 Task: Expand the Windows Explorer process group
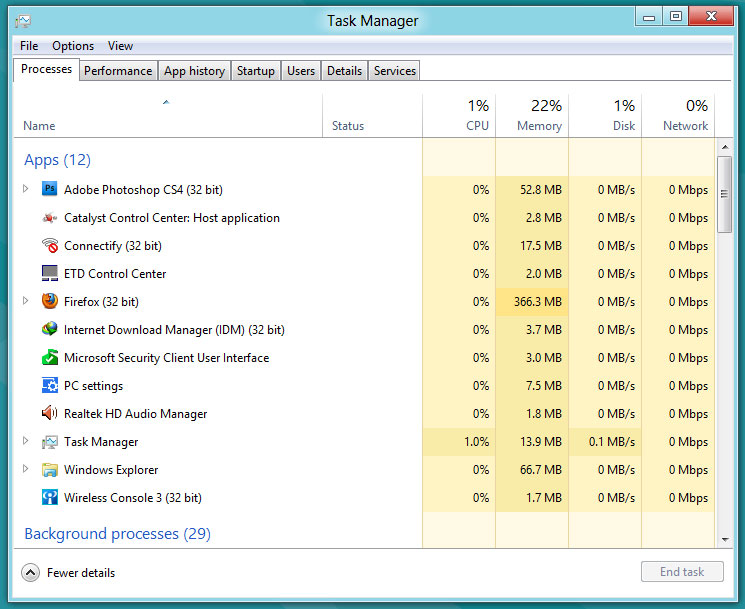click(26, 469)
